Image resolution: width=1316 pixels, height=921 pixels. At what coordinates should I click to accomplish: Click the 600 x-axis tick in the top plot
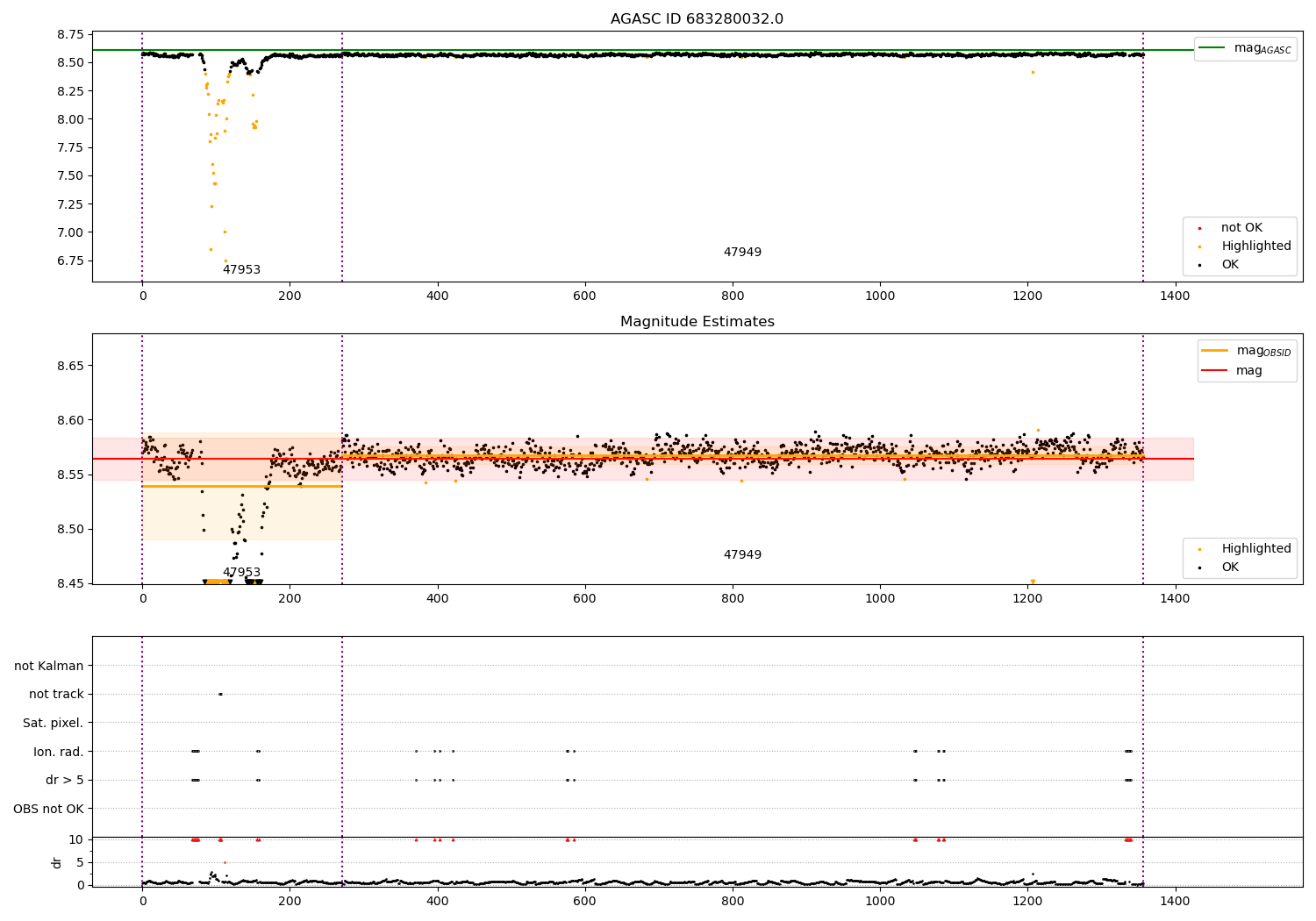point(584,296)
